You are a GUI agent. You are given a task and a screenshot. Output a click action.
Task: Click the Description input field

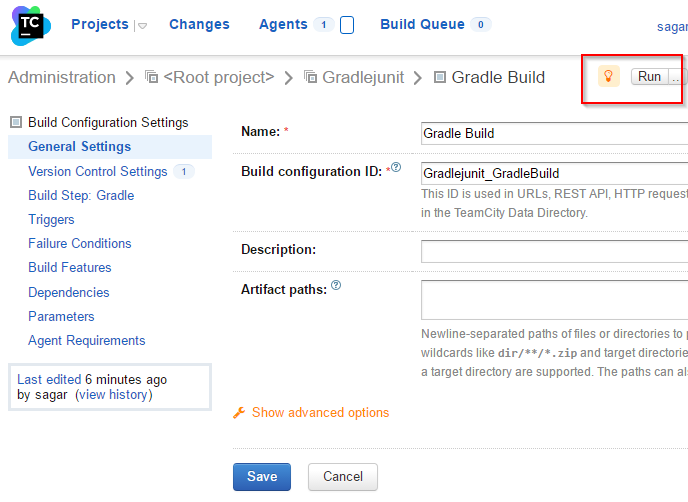pyautogui.click(x=555, y=251)
